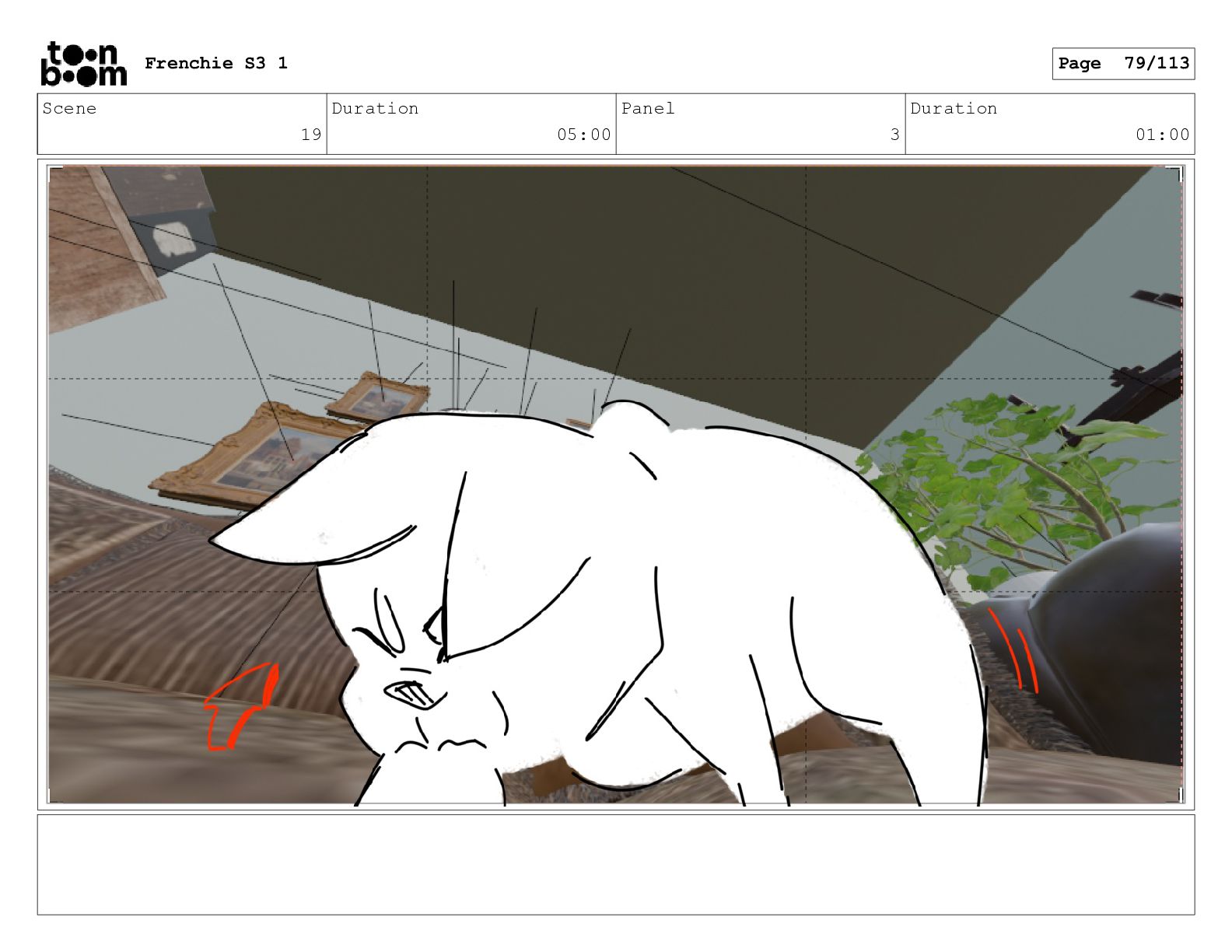Select the scene duration '05:00'

[583, 135]
